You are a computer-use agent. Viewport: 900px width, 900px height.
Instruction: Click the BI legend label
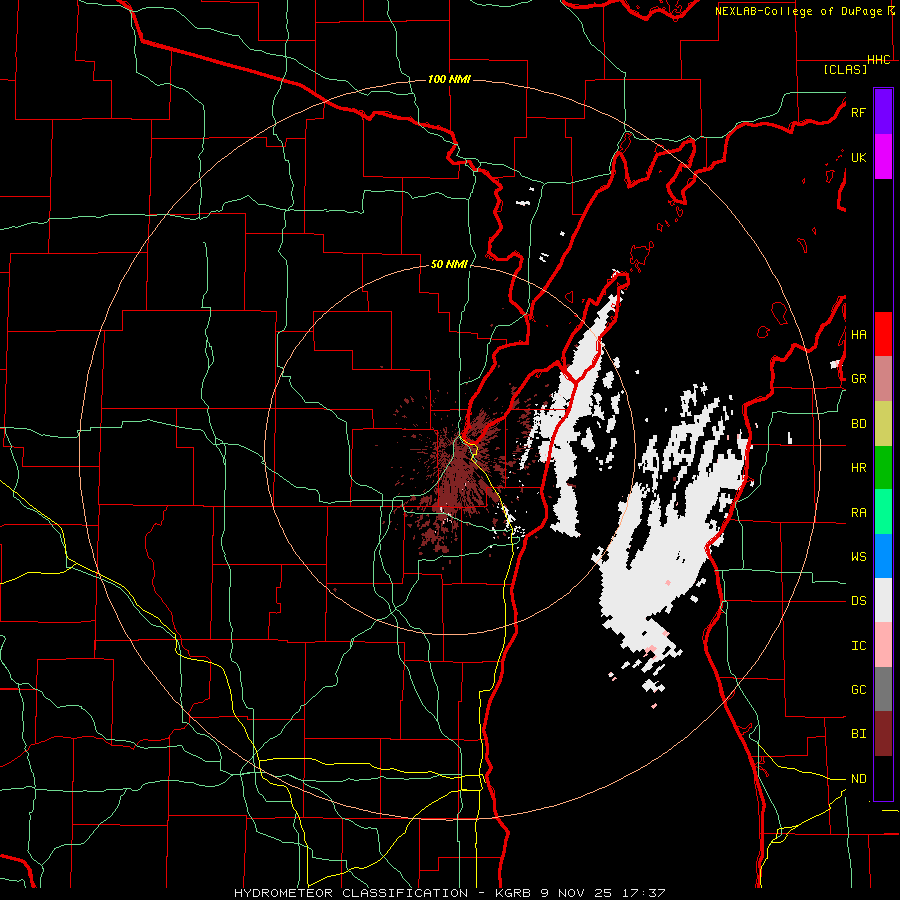[x=858, y=734]
